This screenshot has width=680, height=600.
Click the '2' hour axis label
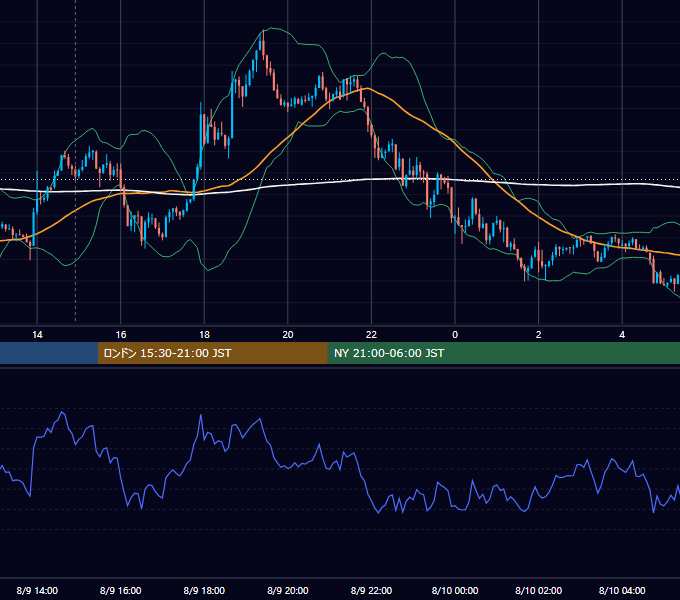539,335
